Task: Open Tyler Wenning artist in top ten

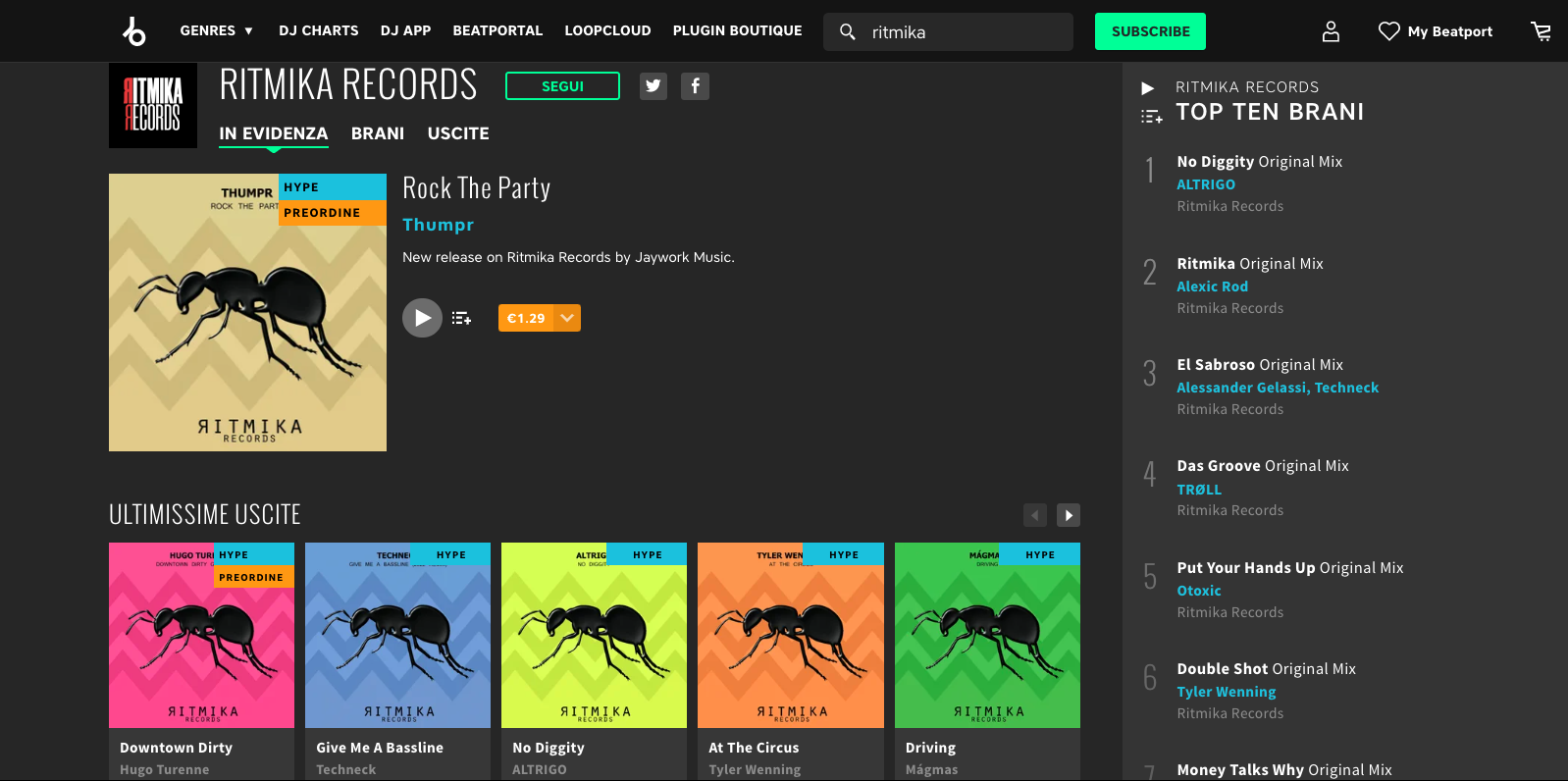Action: pos(1227,692)
